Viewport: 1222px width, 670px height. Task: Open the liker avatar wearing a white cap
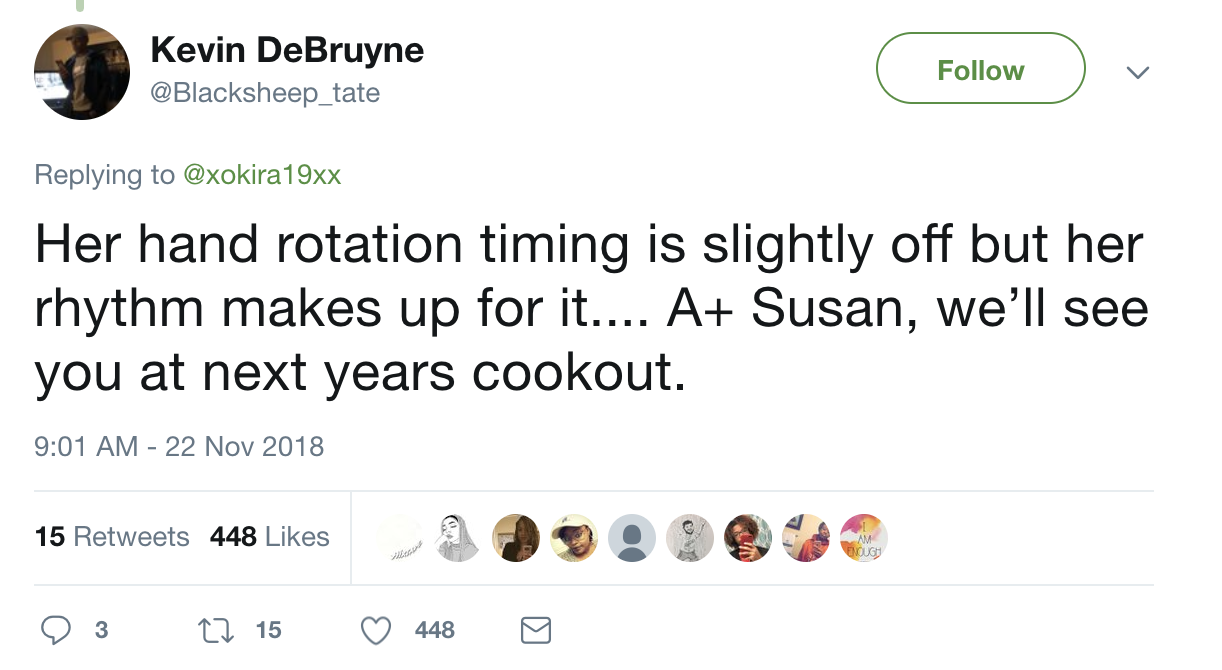[x=574, y=538]
